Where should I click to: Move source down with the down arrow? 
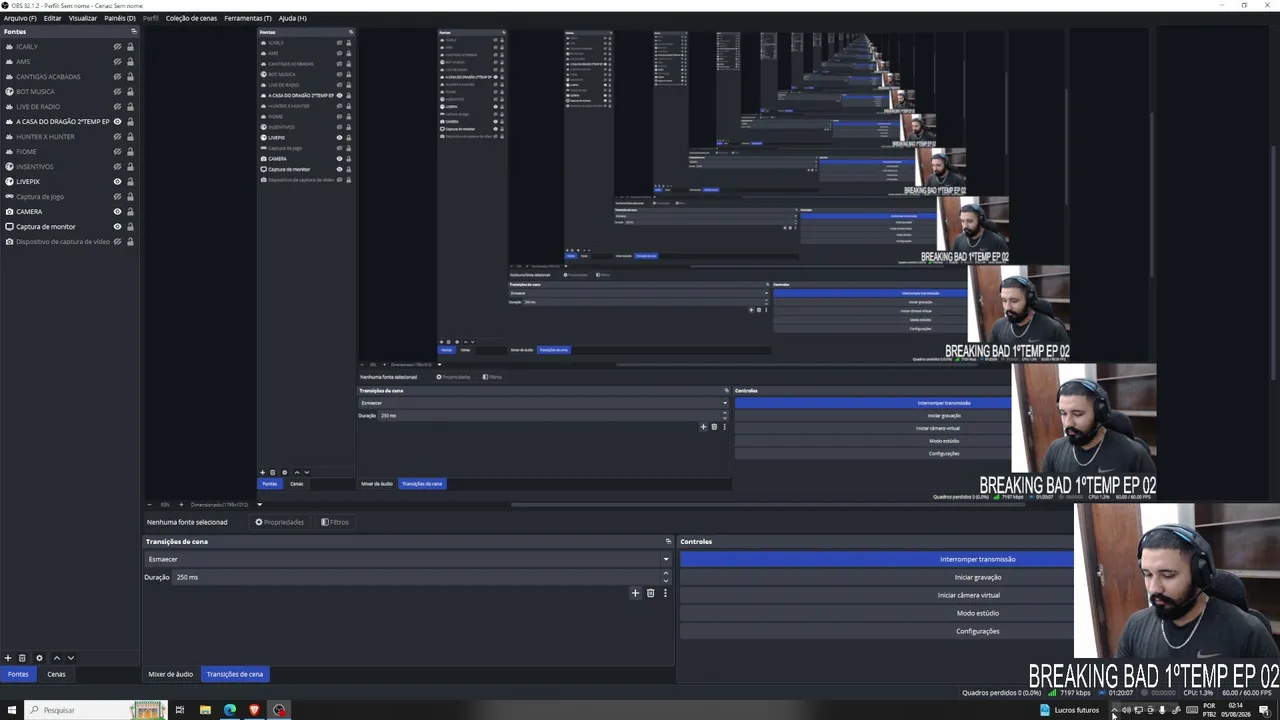[70, 658]
